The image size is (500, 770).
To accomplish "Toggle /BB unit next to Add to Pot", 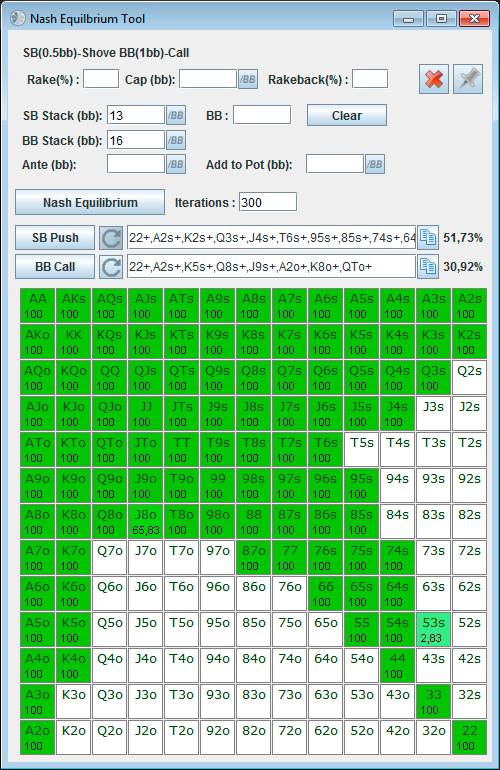I will 375,164.
